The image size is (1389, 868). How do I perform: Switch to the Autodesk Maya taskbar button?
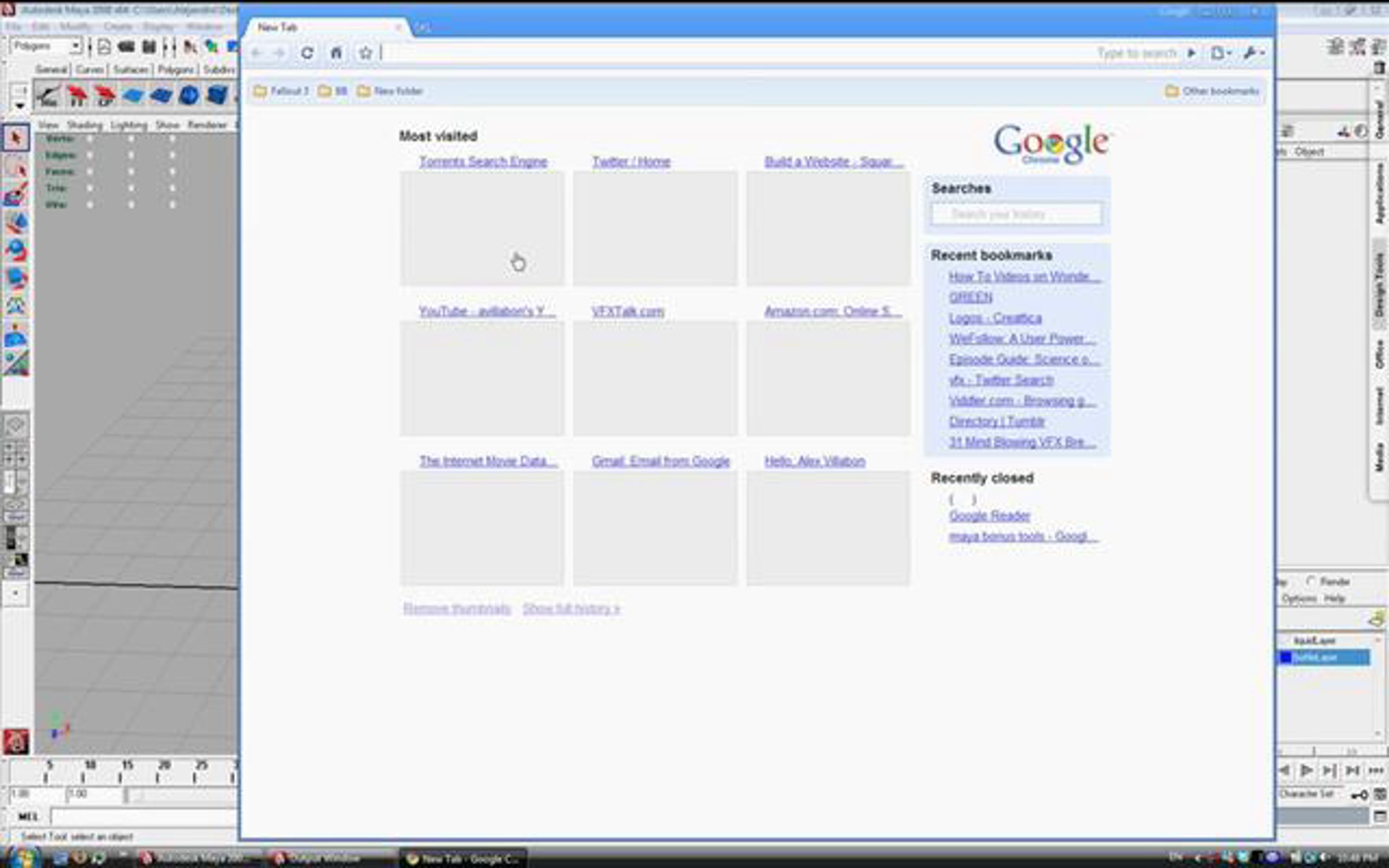199,858
